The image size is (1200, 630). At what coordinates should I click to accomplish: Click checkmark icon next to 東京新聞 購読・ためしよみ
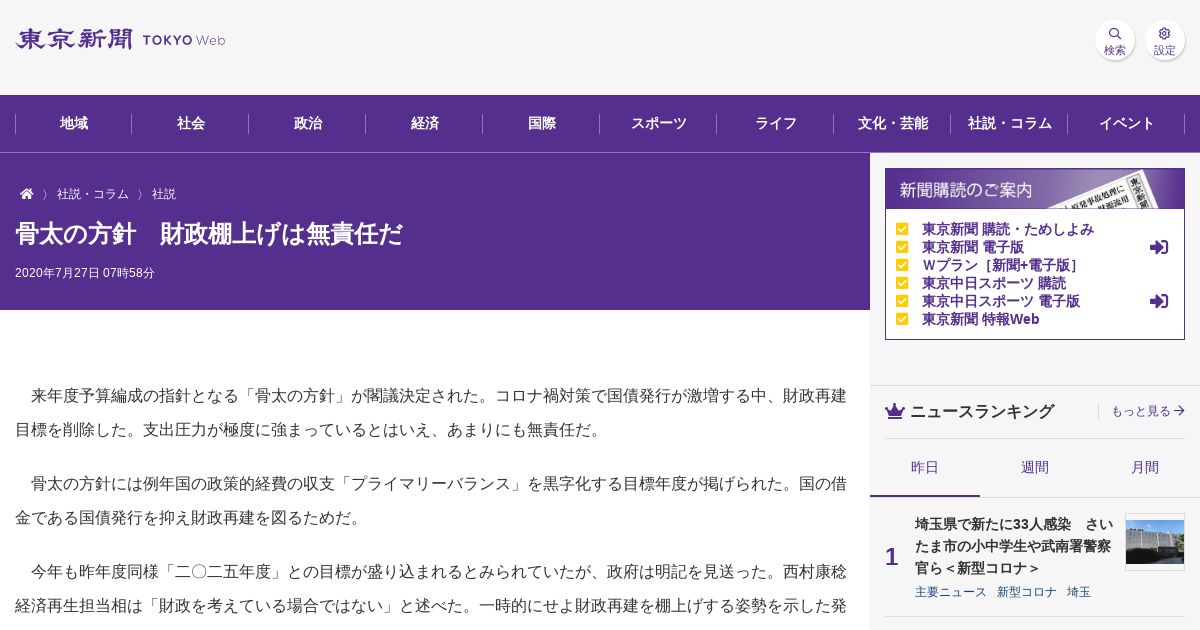pyautogui.click(x=902, y=229)
